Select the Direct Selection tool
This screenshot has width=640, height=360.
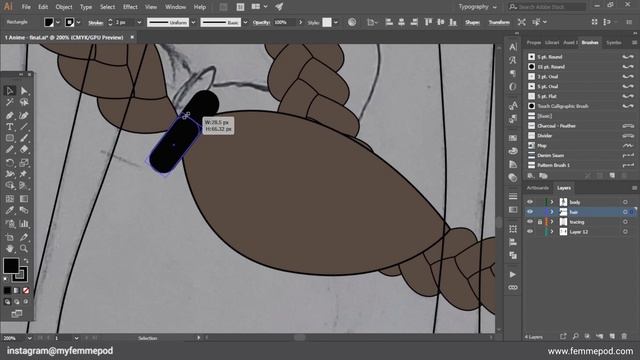click(x=24, y=91)
